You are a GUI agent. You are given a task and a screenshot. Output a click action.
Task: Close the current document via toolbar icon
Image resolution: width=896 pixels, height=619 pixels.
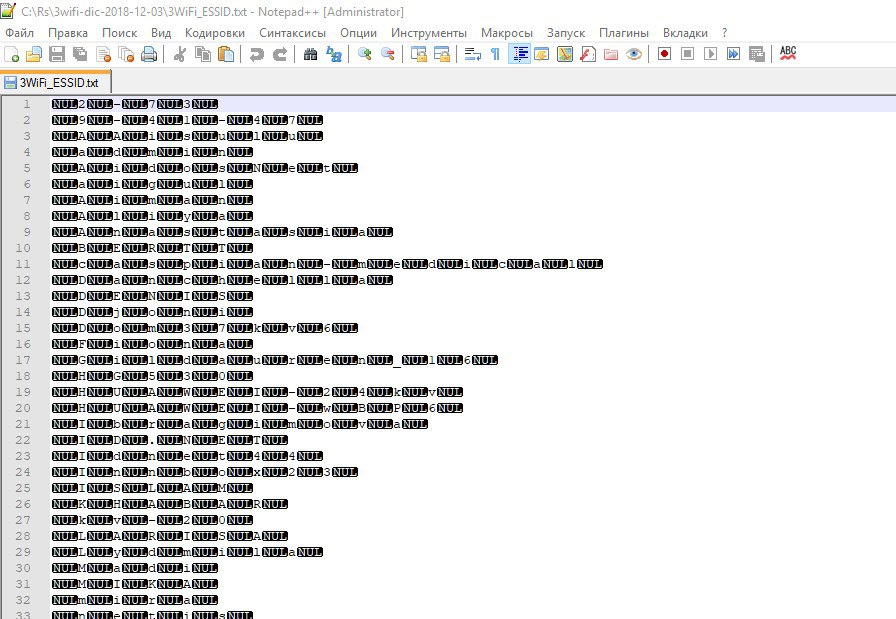click(x=103, y=54)
